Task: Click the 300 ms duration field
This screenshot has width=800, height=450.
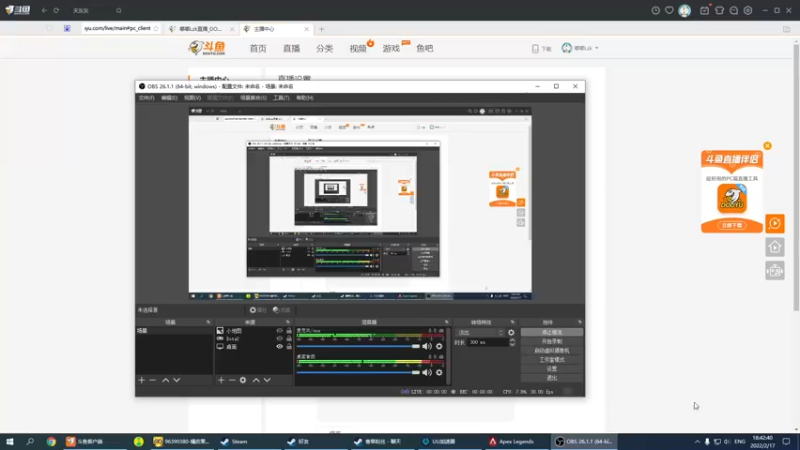Action: click(488, 342)
